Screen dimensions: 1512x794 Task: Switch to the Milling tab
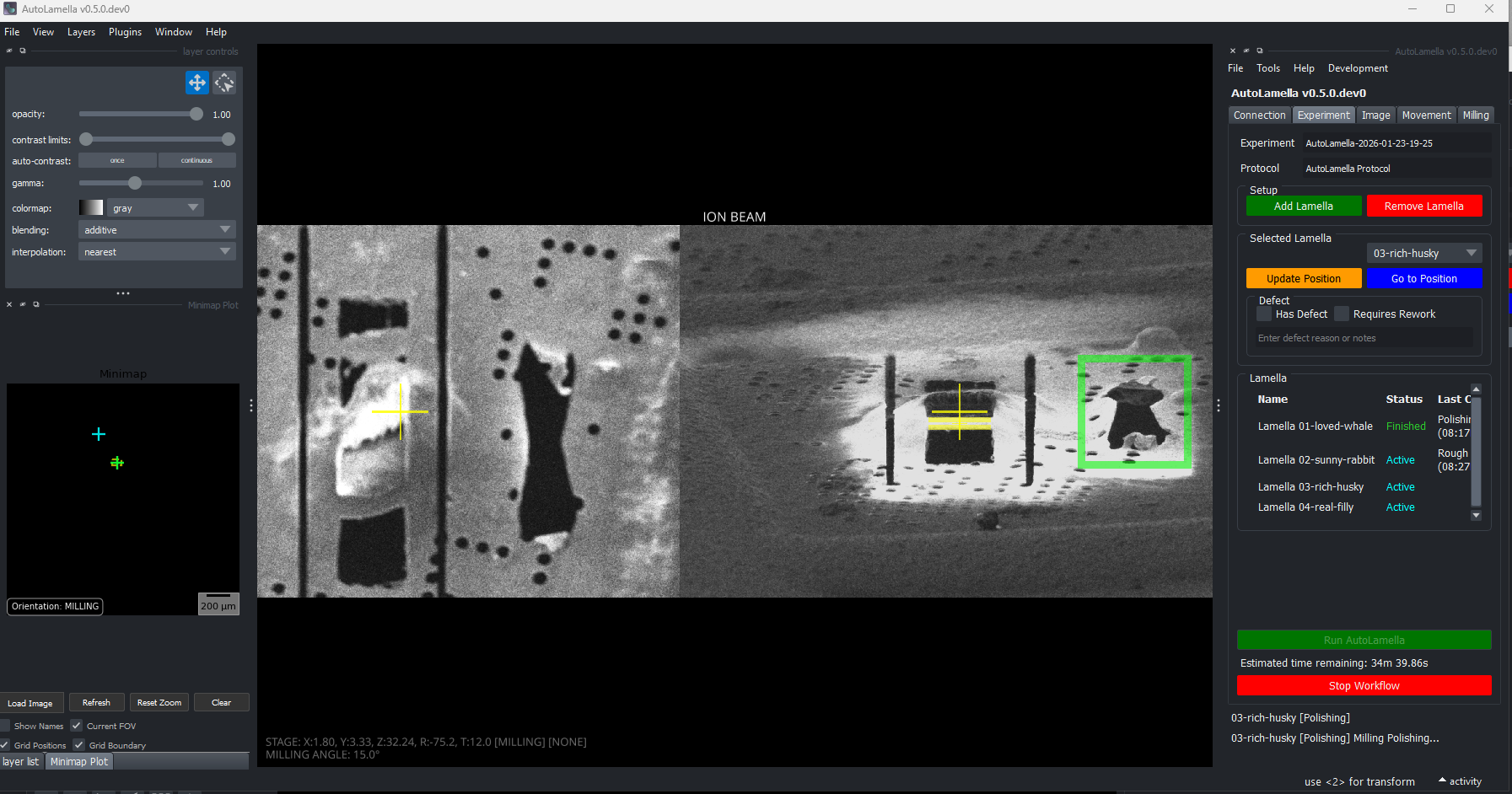pyautogui.click(x=1476, y=115)
